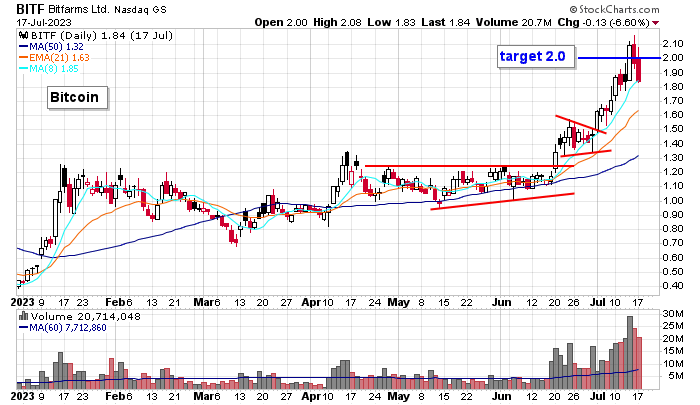Viewport: 700px width, 405px height.
Task: Click the 10M volume axis label
Action: tap(673, 363)
